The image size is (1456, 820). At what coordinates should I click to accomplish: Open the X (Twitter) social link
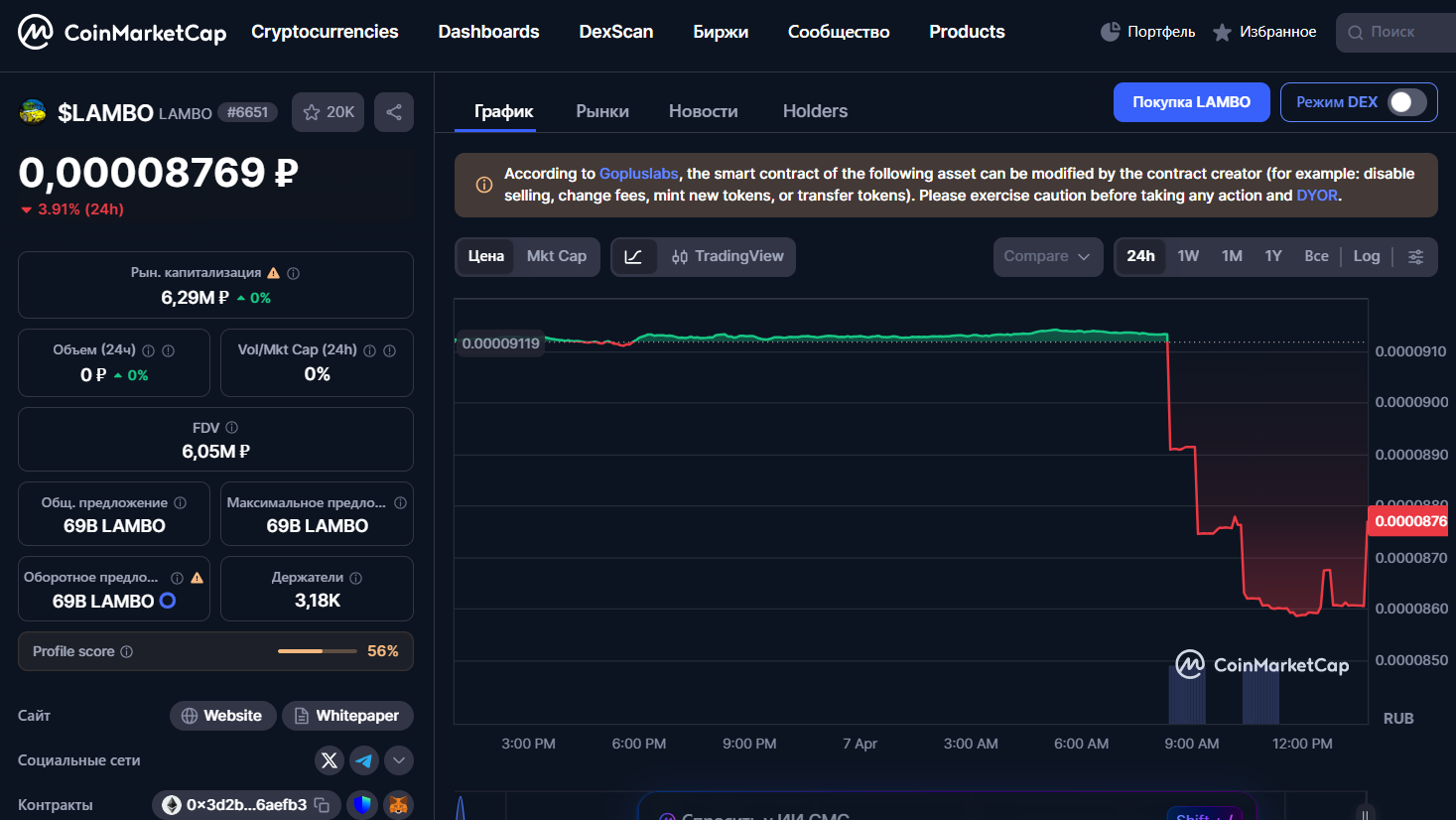330,760
